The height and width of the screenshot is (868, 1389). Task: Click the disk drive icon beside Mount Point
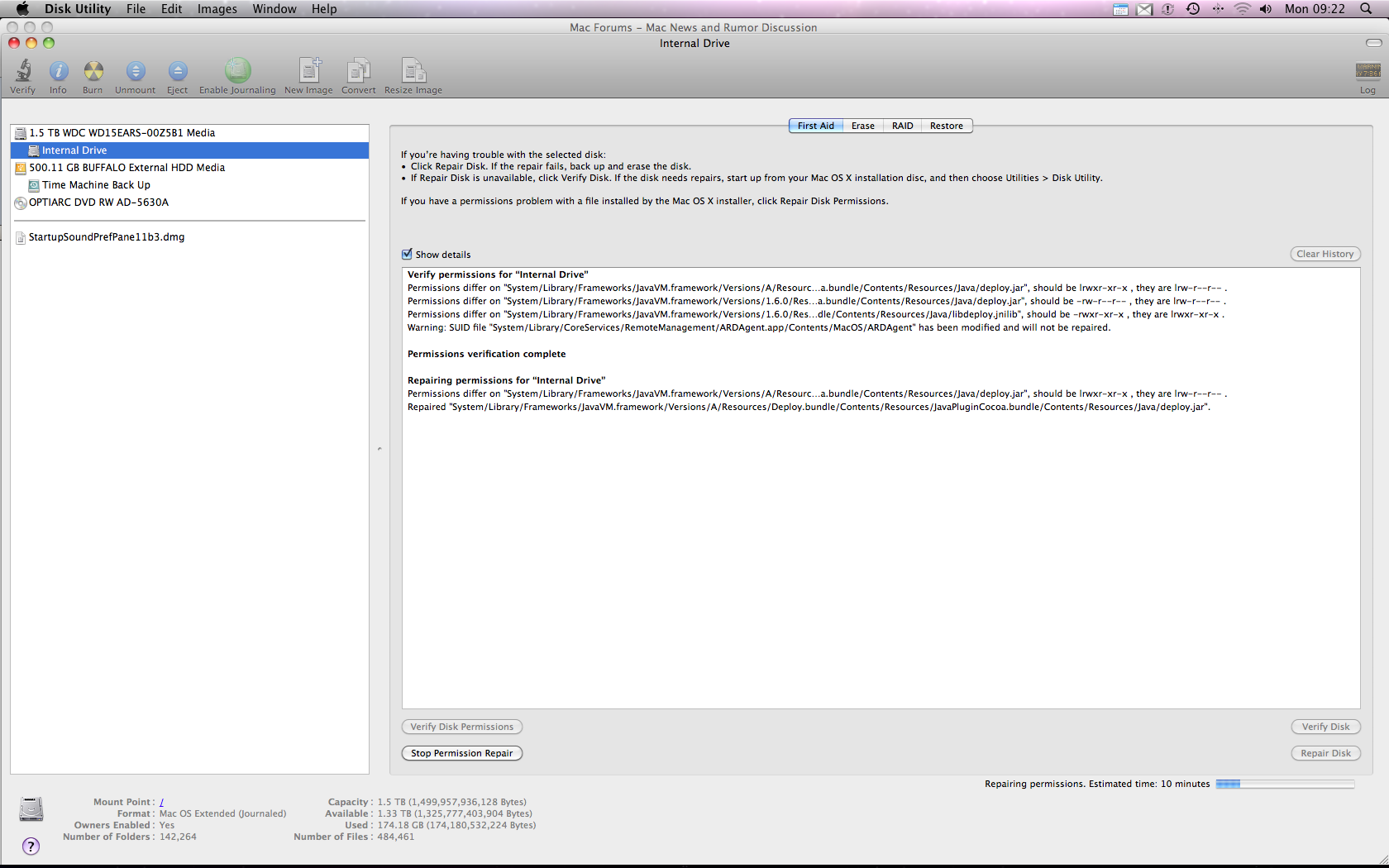(31, 809)
